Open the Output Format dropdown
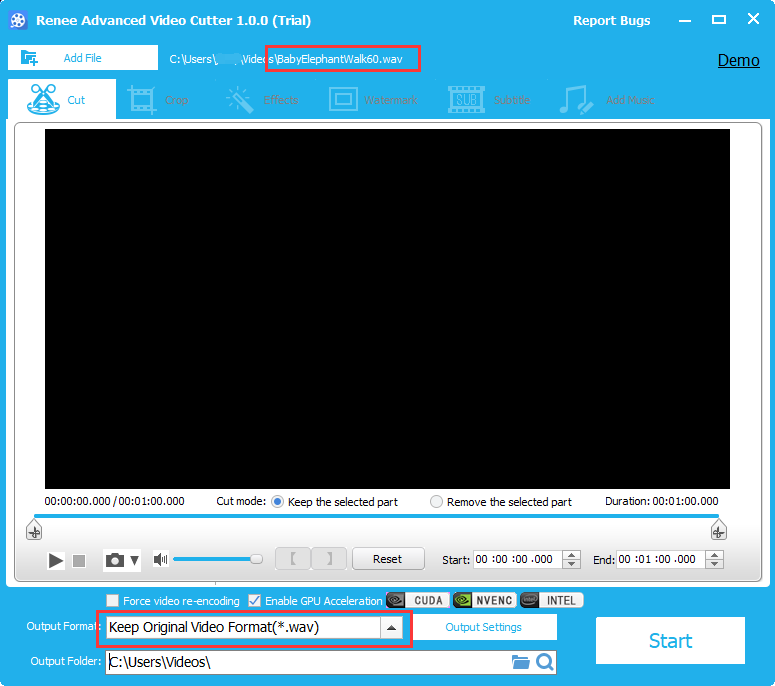Screen dimensions: 775x686 click(x=392, y=628)
